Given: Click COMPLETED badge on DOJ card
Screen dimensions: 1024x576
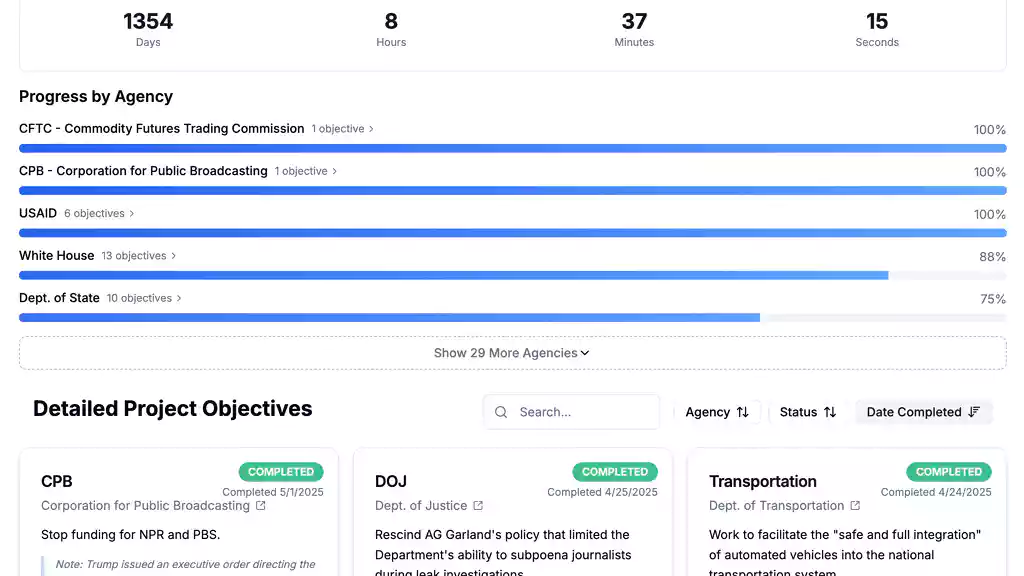Looking at the screenshot, I should click(615, 472).
